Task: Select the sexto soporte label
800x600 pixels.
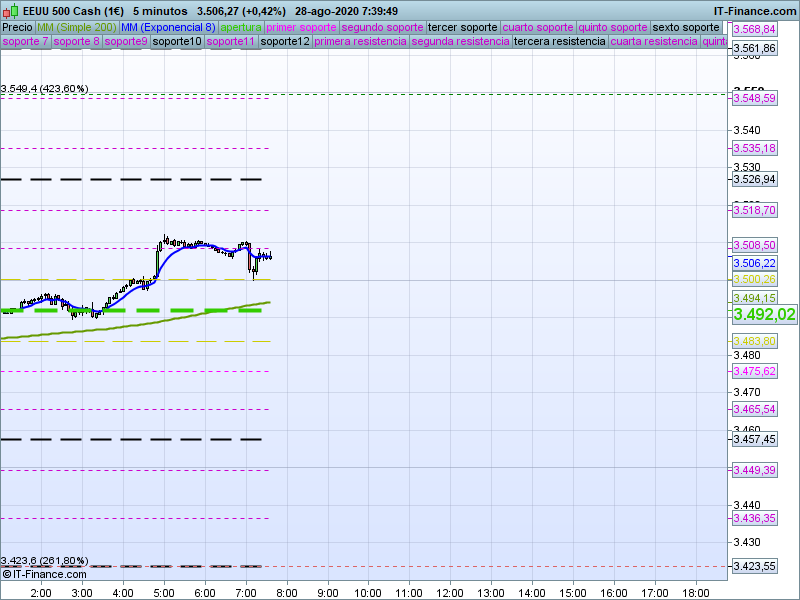Action: tap(686, 27)
